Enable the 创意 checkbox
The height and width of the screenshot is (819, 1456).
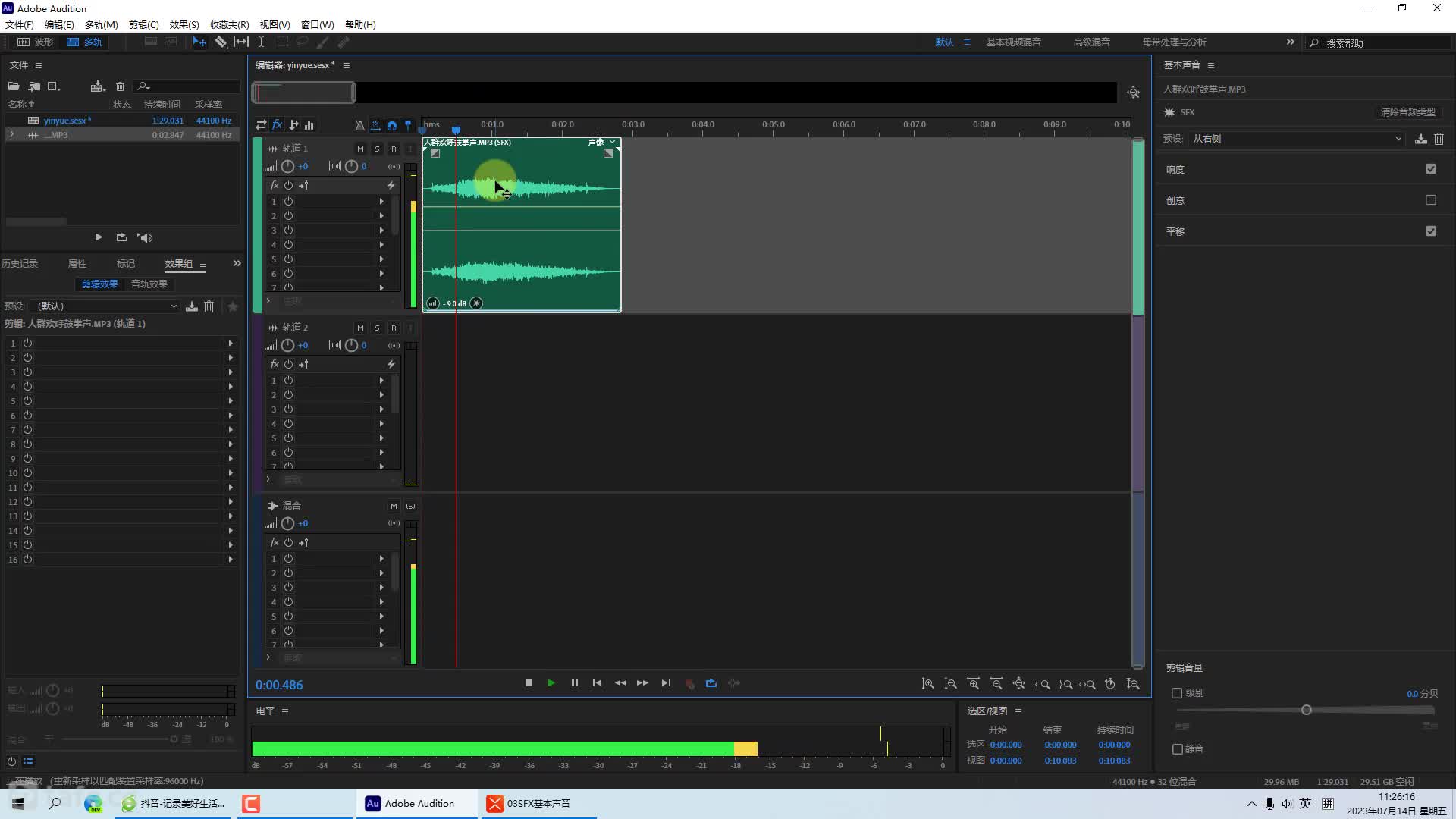coord(1431,200)
